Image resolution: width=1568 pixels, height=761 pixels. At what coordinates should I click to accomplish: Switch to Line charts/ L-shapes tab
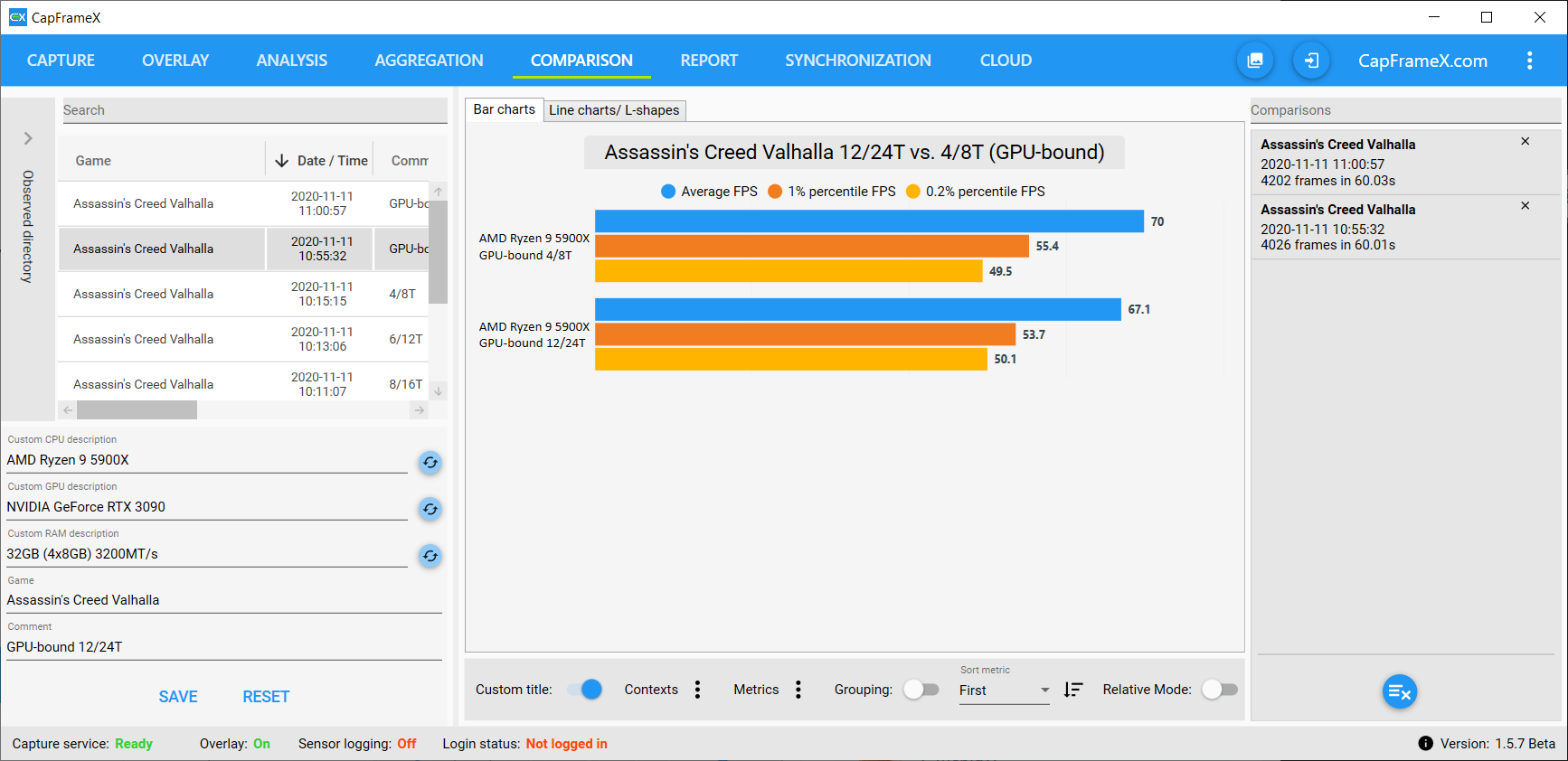614,110
